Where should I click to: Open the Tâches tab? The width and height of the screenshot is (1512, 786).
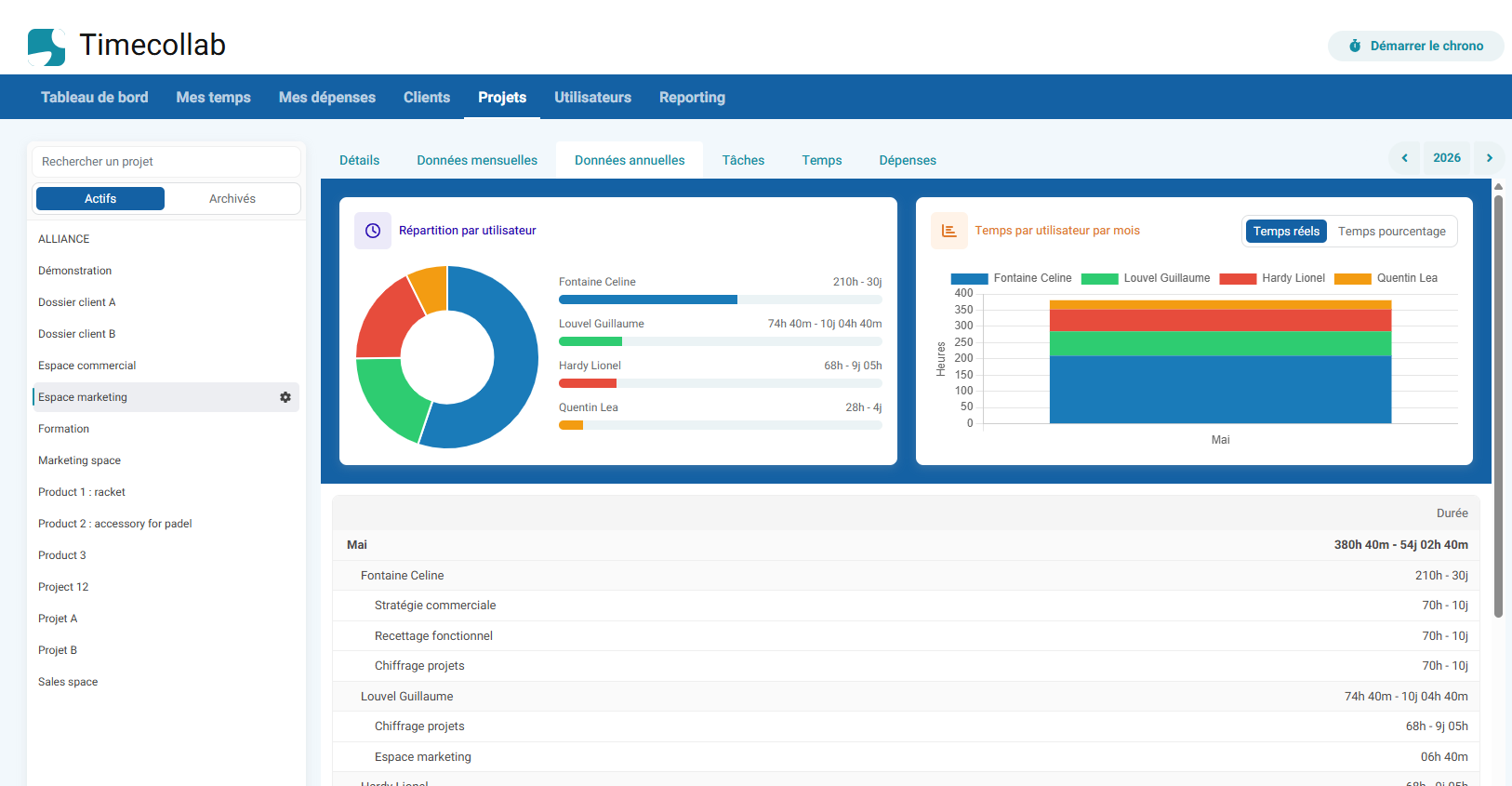point(743,160)
